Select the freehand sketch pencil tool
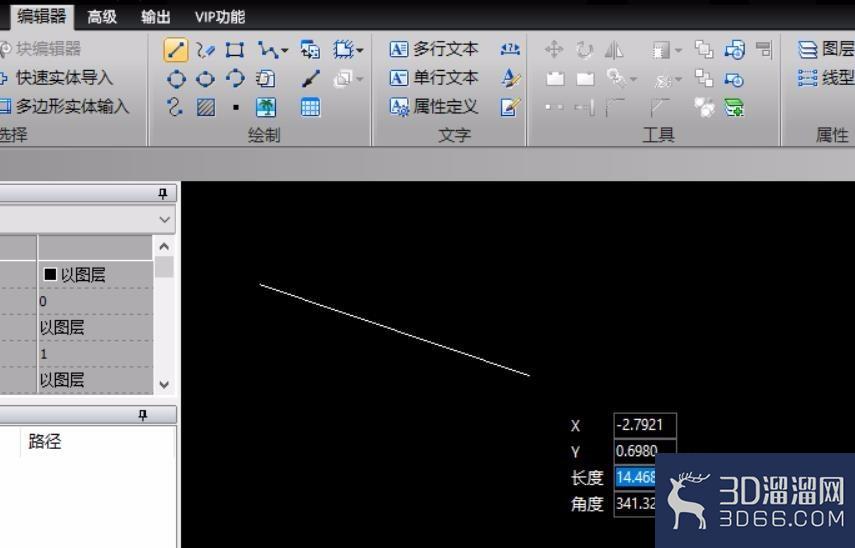Viewport: 855px width, 548px height. tap(205, 50)
